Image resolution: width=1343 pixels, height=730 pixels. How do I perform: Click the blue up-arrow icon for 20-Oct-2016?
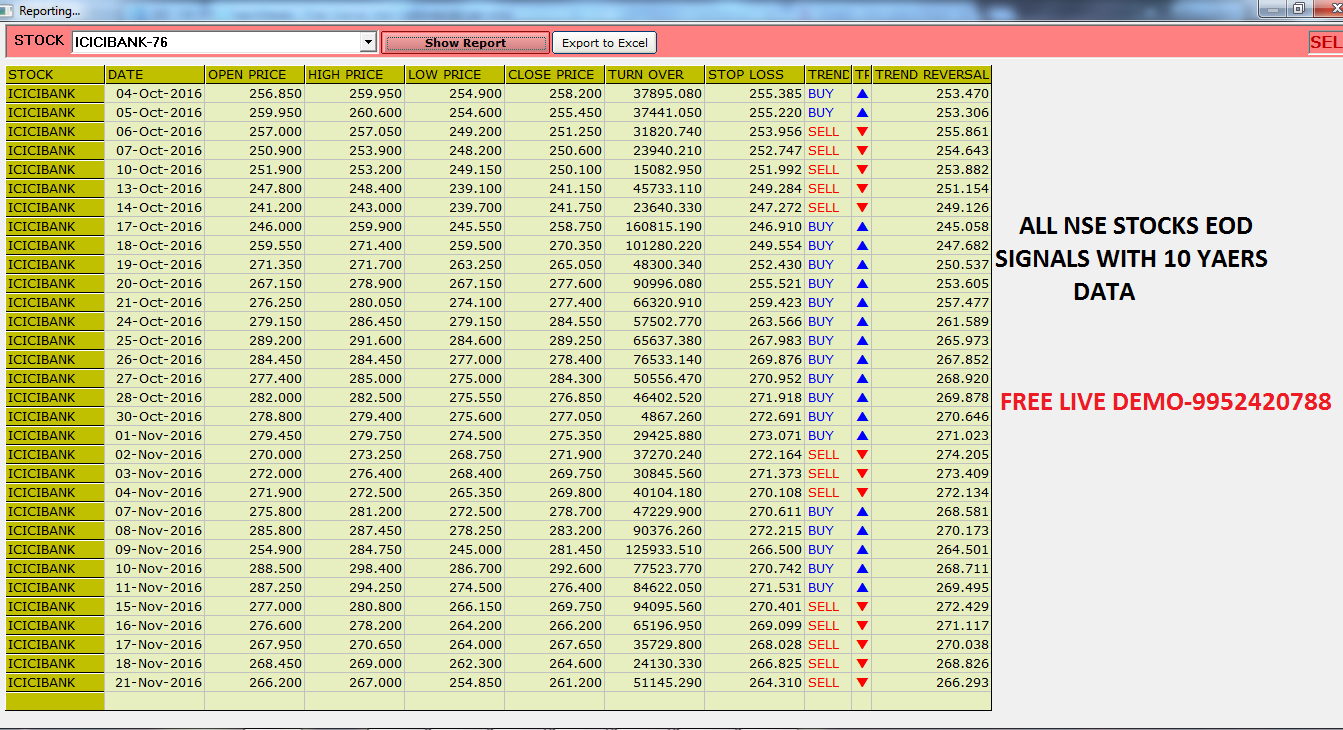point(862,284)
